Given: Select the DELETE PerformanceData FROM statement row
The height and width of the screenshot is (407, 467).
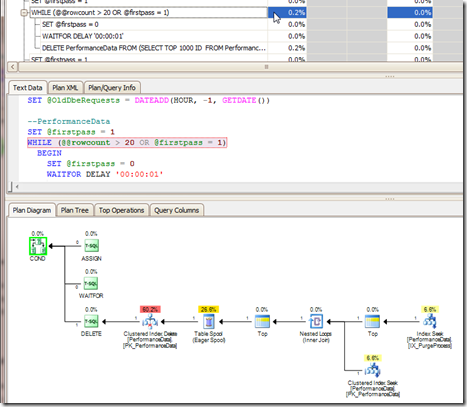Looking at the screenshot, I should click(154, 48).
